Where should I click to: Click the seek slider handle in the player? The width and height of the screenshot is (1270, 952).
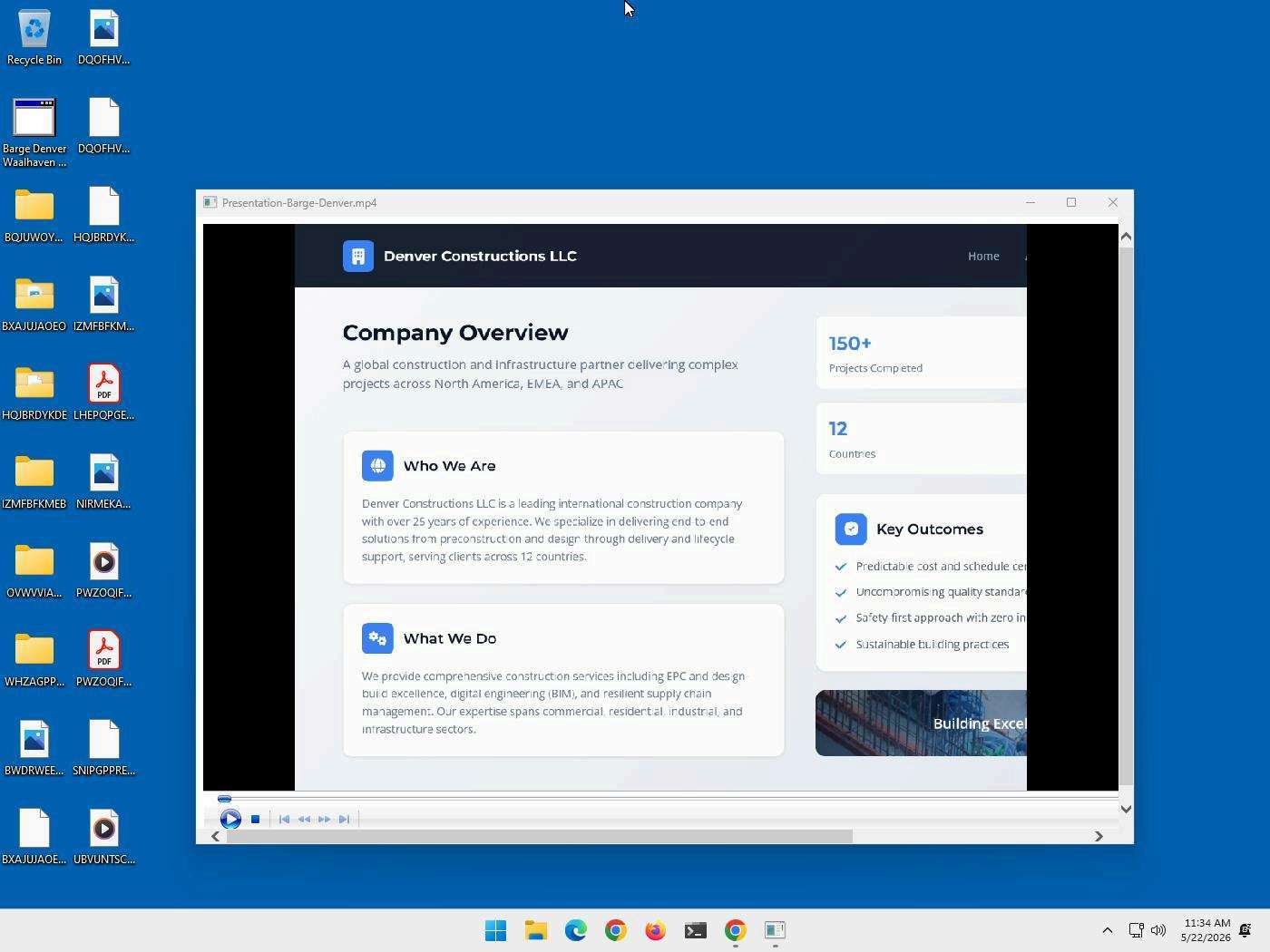[x=224, y=799]
